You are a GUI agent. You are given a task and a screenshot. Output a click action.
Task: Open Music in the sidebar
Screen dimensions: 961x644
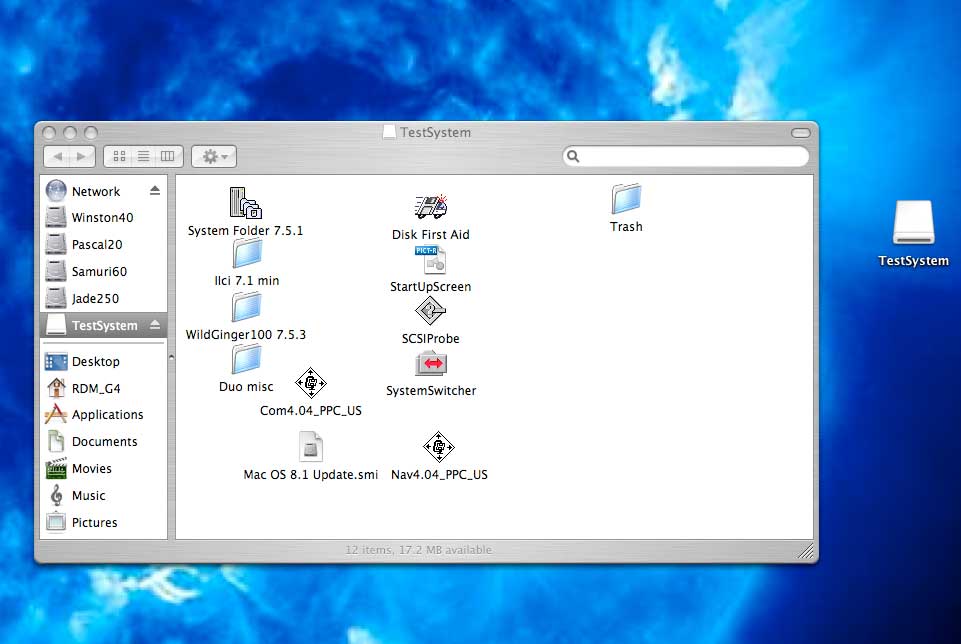click(88, 496)
